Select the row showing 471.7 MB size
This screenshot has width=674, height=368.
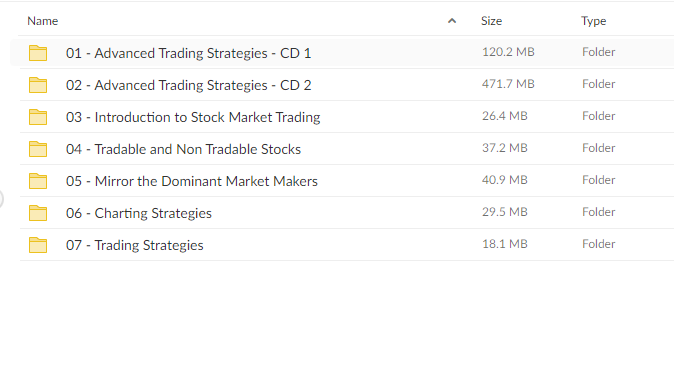pos(346,85)
